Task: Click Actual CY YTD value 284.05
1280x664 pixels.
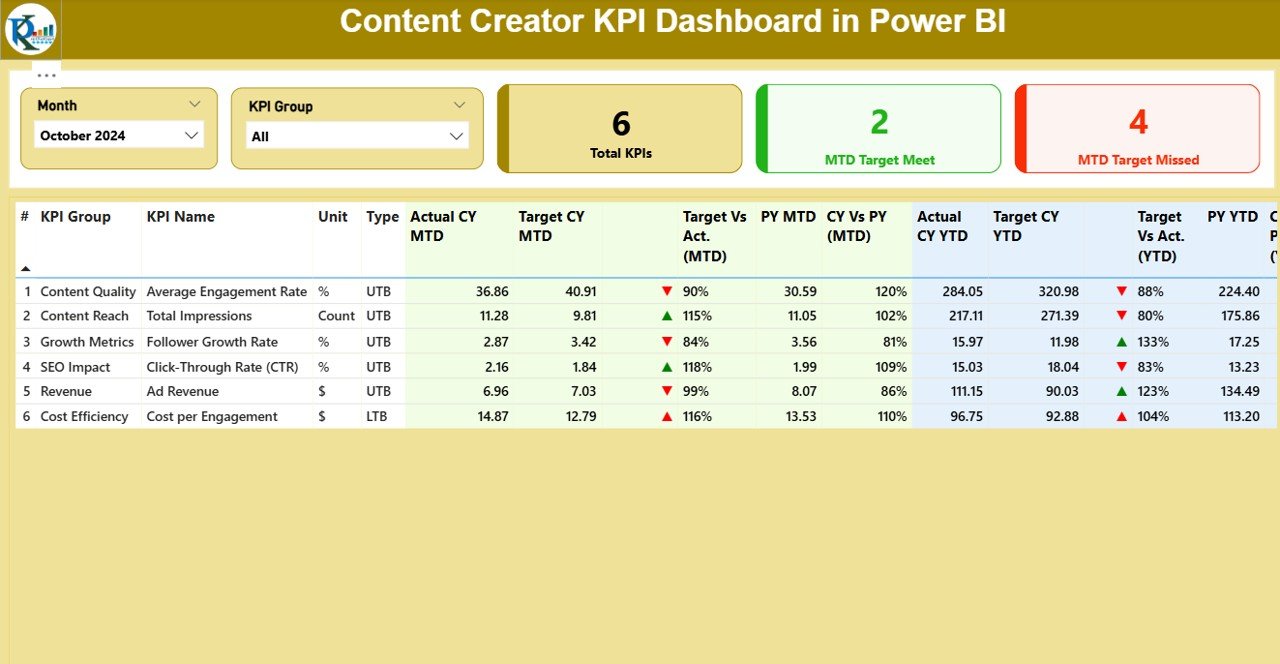Action: [x=962, y=292]
